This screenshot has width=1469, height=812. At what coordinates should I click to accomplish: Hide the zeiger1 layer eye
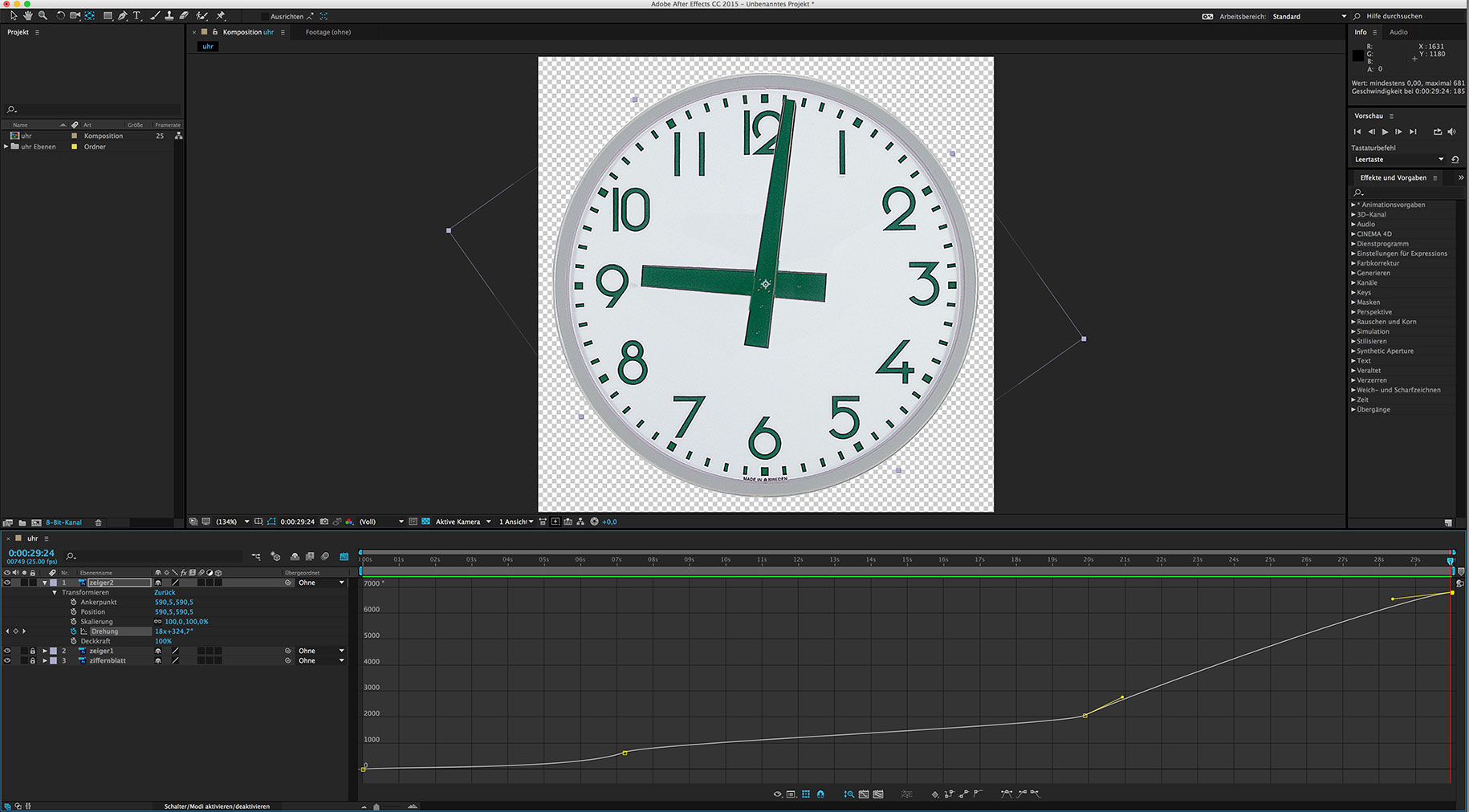7,651
